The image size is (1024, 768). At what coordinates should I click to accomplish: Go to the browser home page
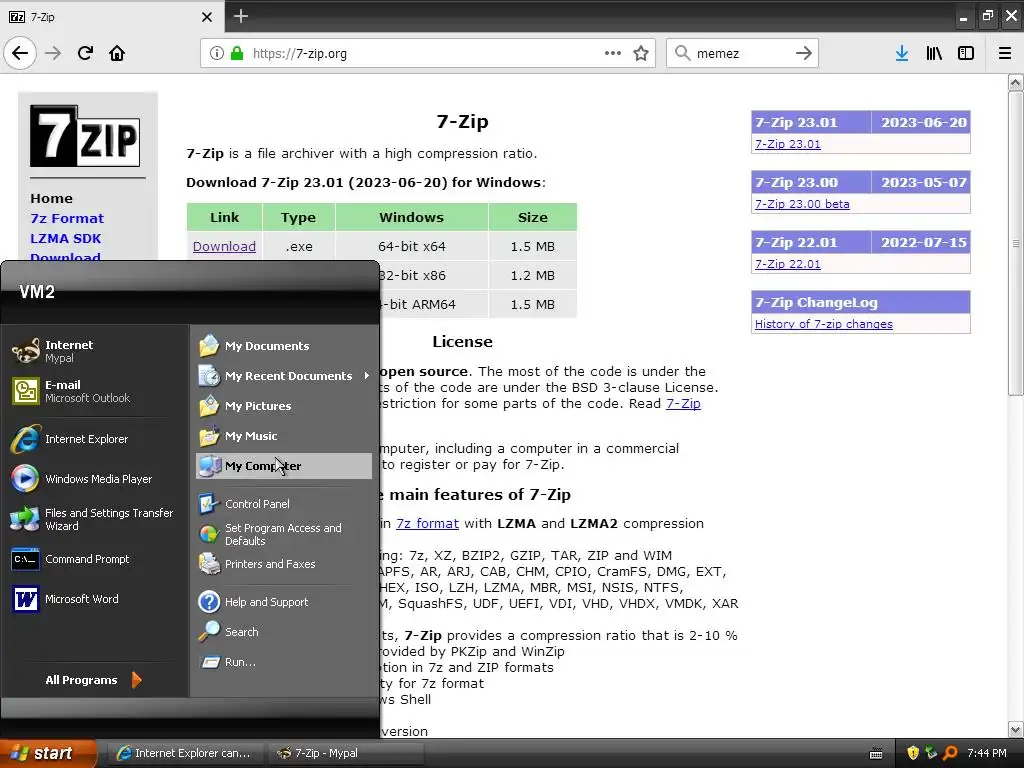pyautogui.click(x=117, y=53)
